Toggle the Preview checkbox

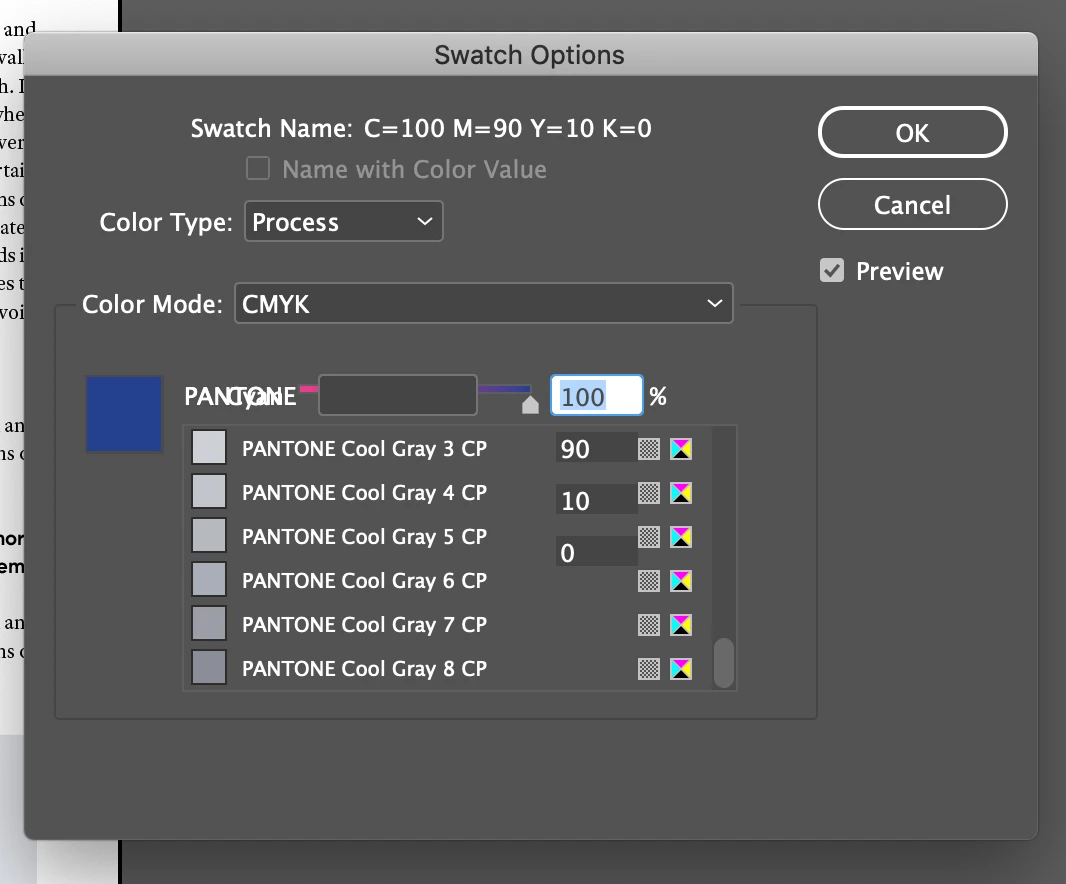pos(831,271)
